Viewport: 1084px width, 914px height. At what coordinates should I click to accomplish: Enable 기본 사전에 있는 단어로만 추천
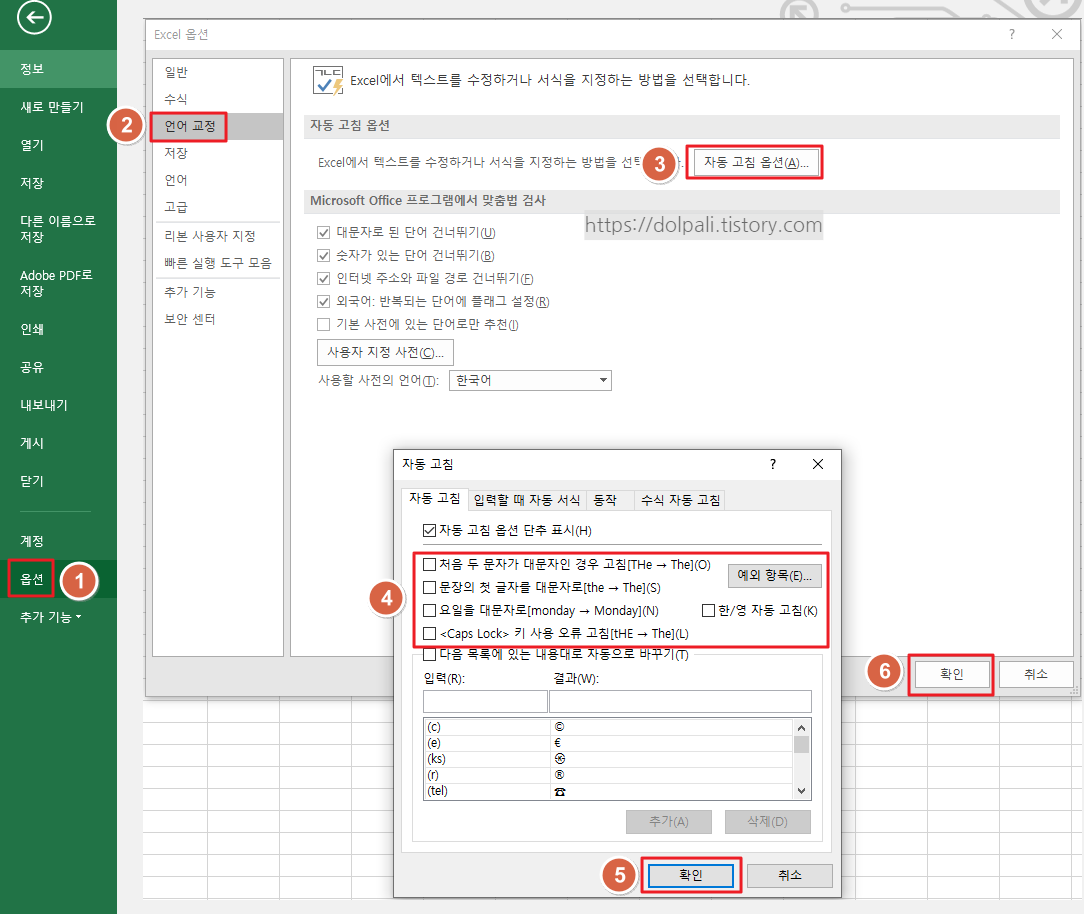(x=322, y=323)
